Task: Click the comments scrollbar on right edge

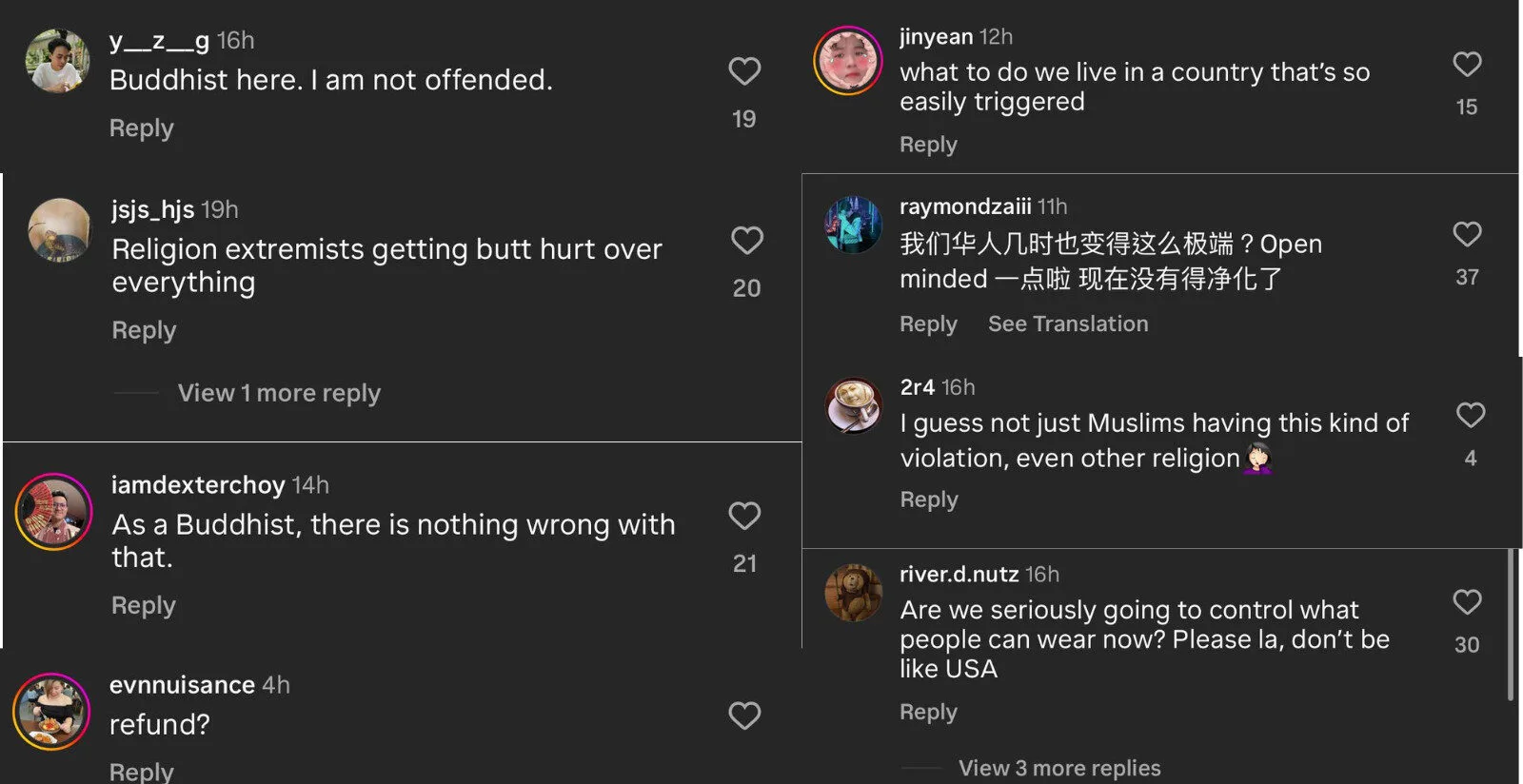Action: coord(1511,625)
